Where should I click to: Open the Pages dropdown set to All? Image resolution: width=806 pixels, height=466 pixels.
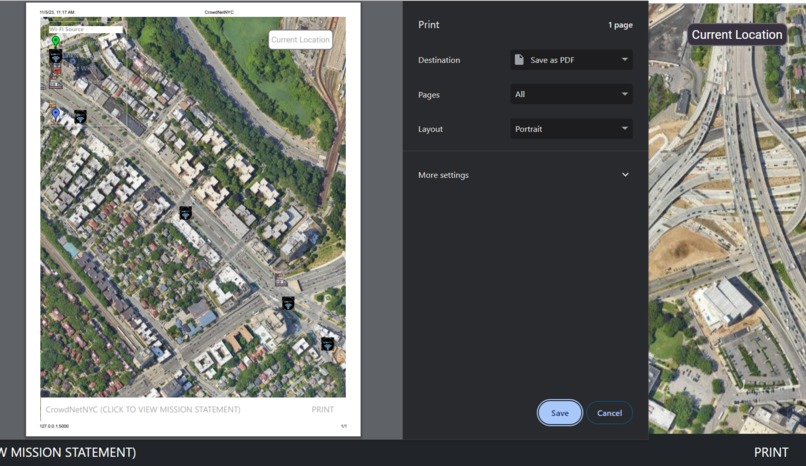click(571, 94)
